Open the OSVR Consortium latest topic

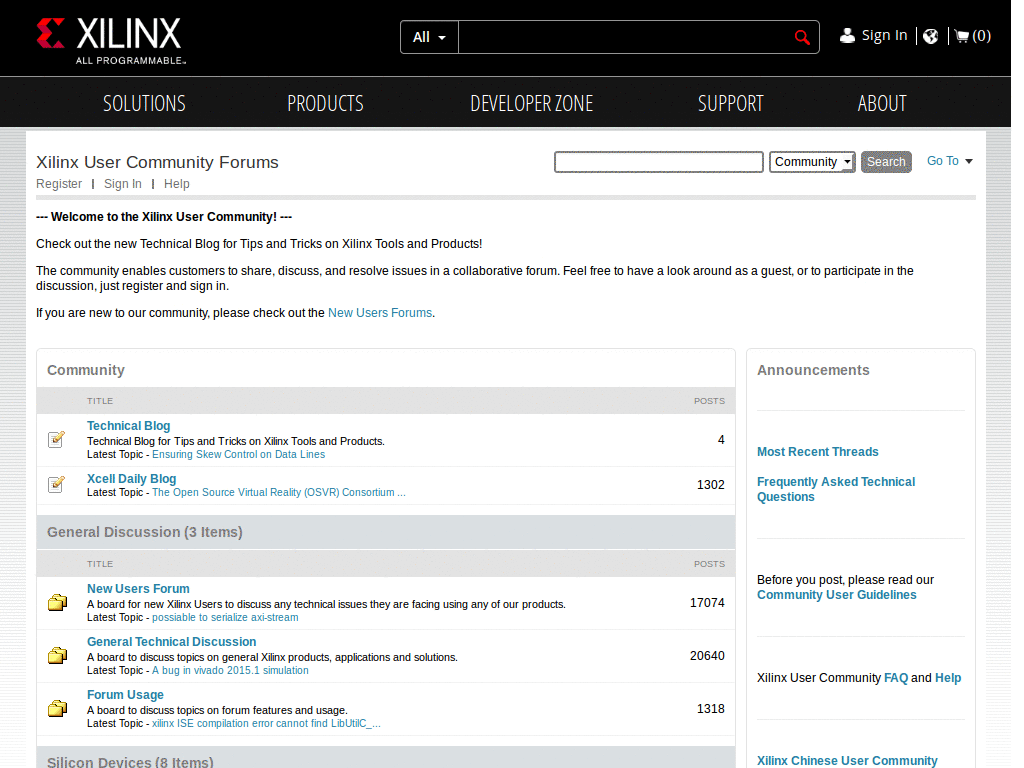click(x=279, y=492)
